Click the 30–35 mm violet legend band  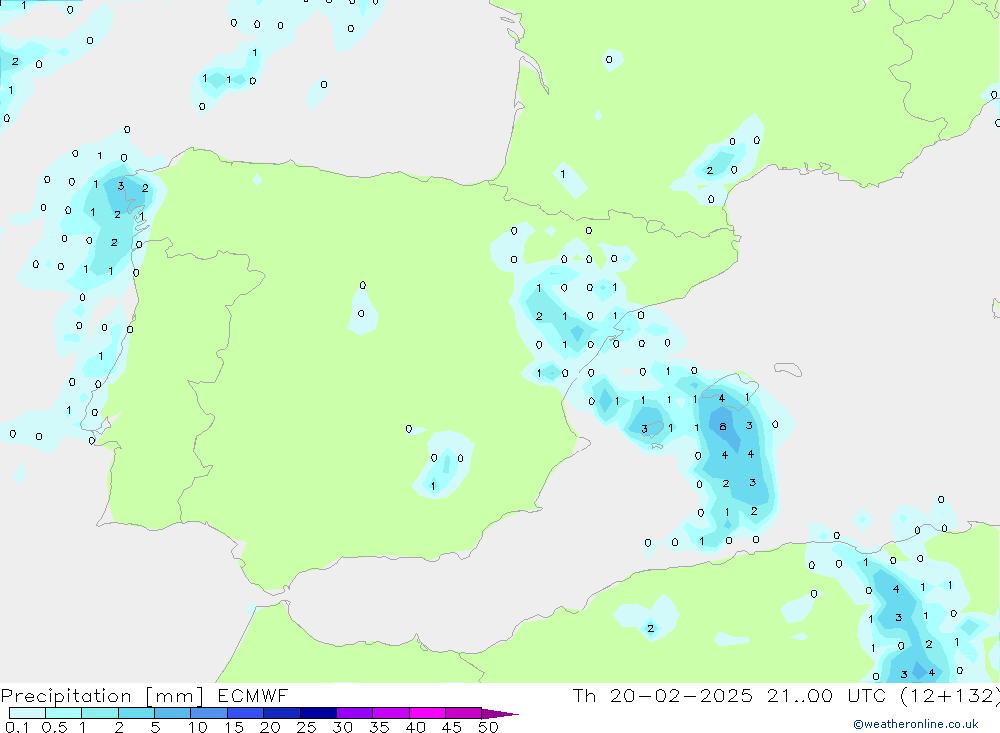(x=355, y=713)
